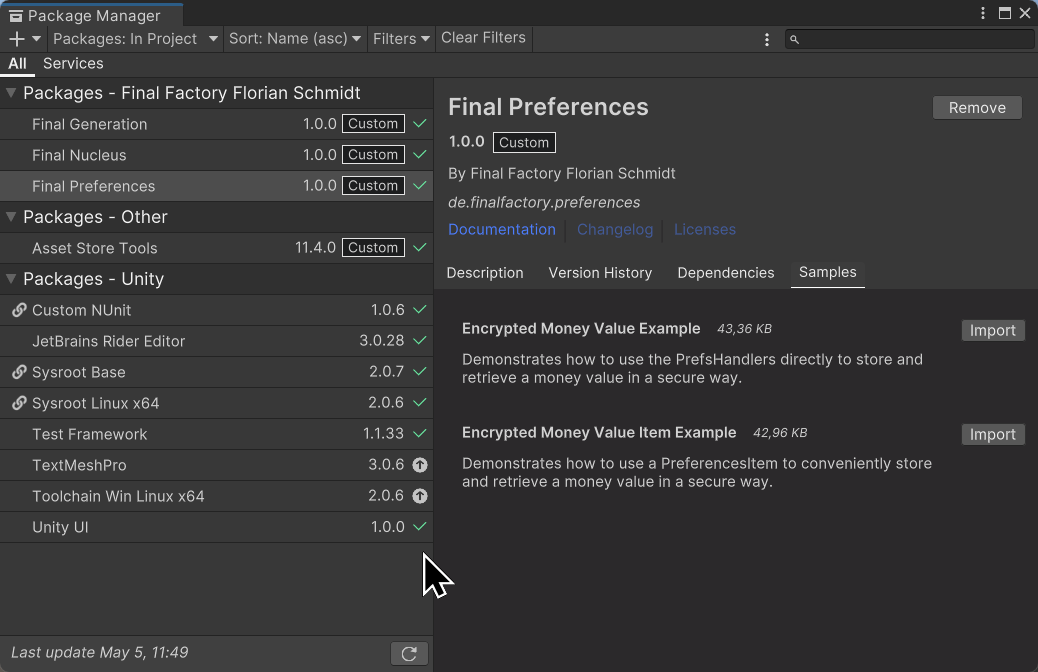Select the TextMeshPro package

click(x=216, y=465)
